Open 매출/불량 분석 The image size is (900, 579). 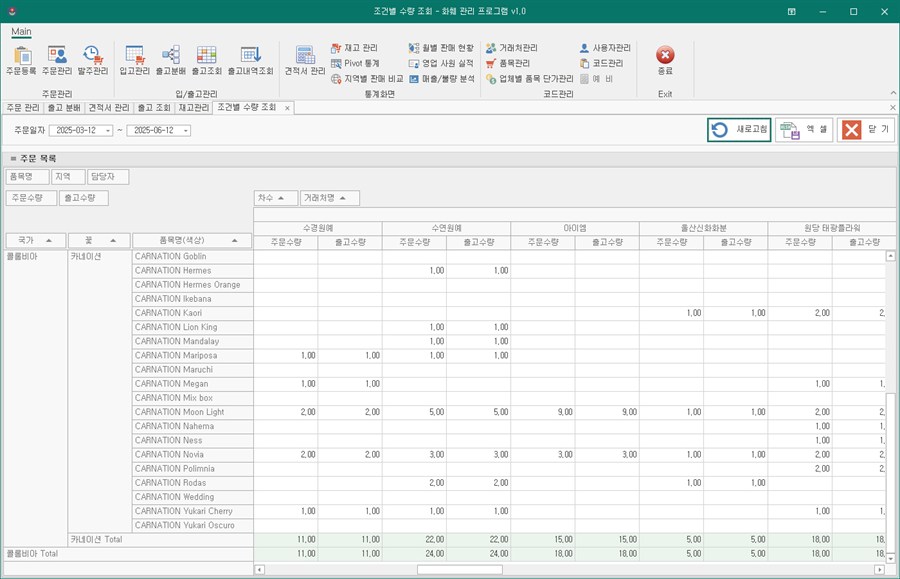(x=441, y=79)
